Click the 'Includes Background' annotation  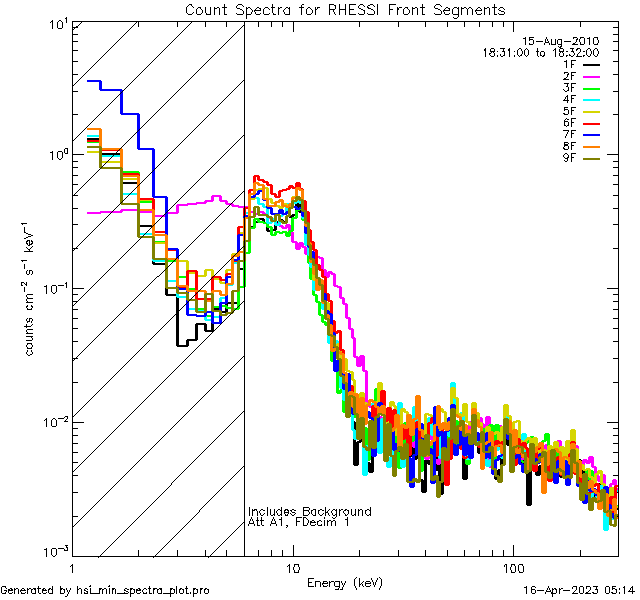[x=310, y=511]
